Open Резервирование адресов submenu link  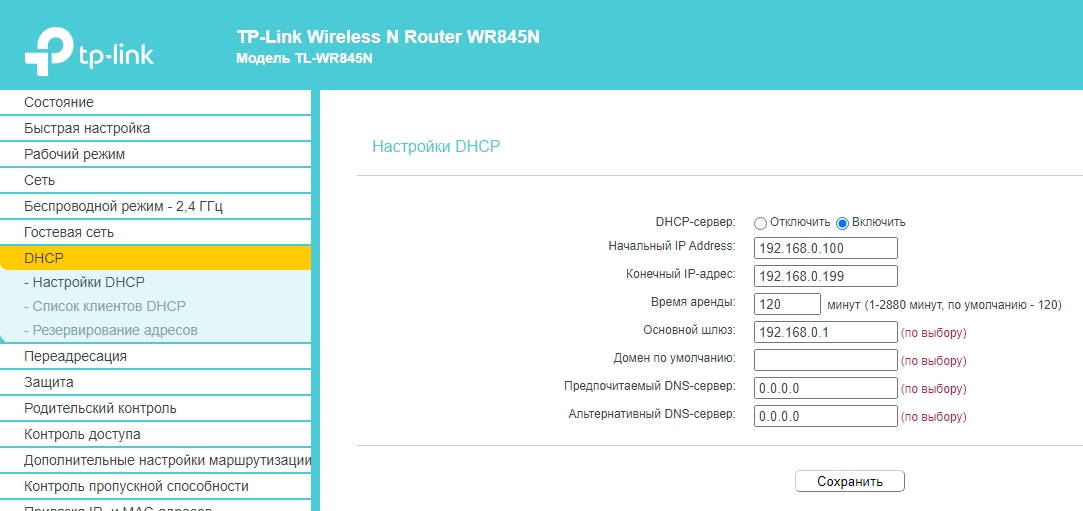click(111, 330)
